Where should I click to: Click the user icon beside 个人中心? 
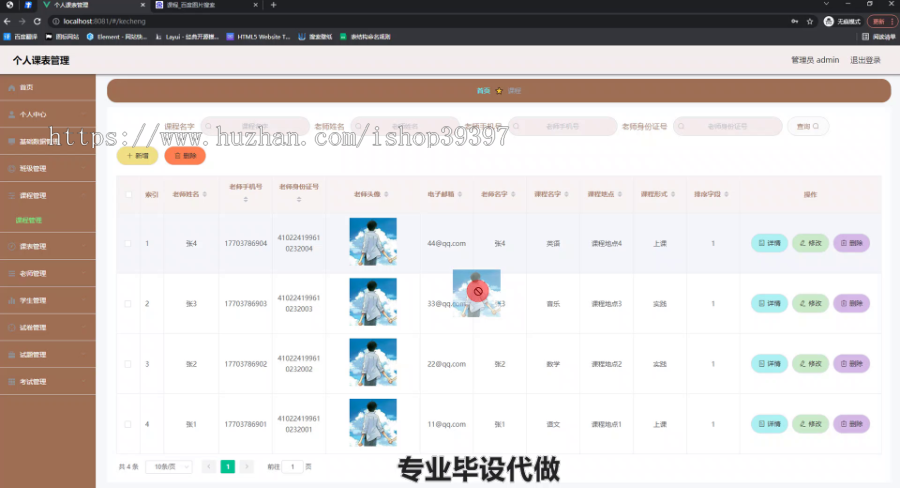coord(11,114)
